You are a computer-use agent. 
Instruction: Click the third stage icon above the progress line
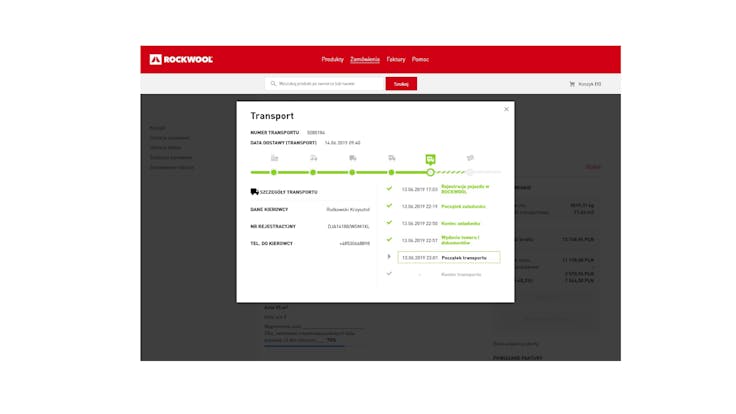pyautogui.click(x=353, y=158)
